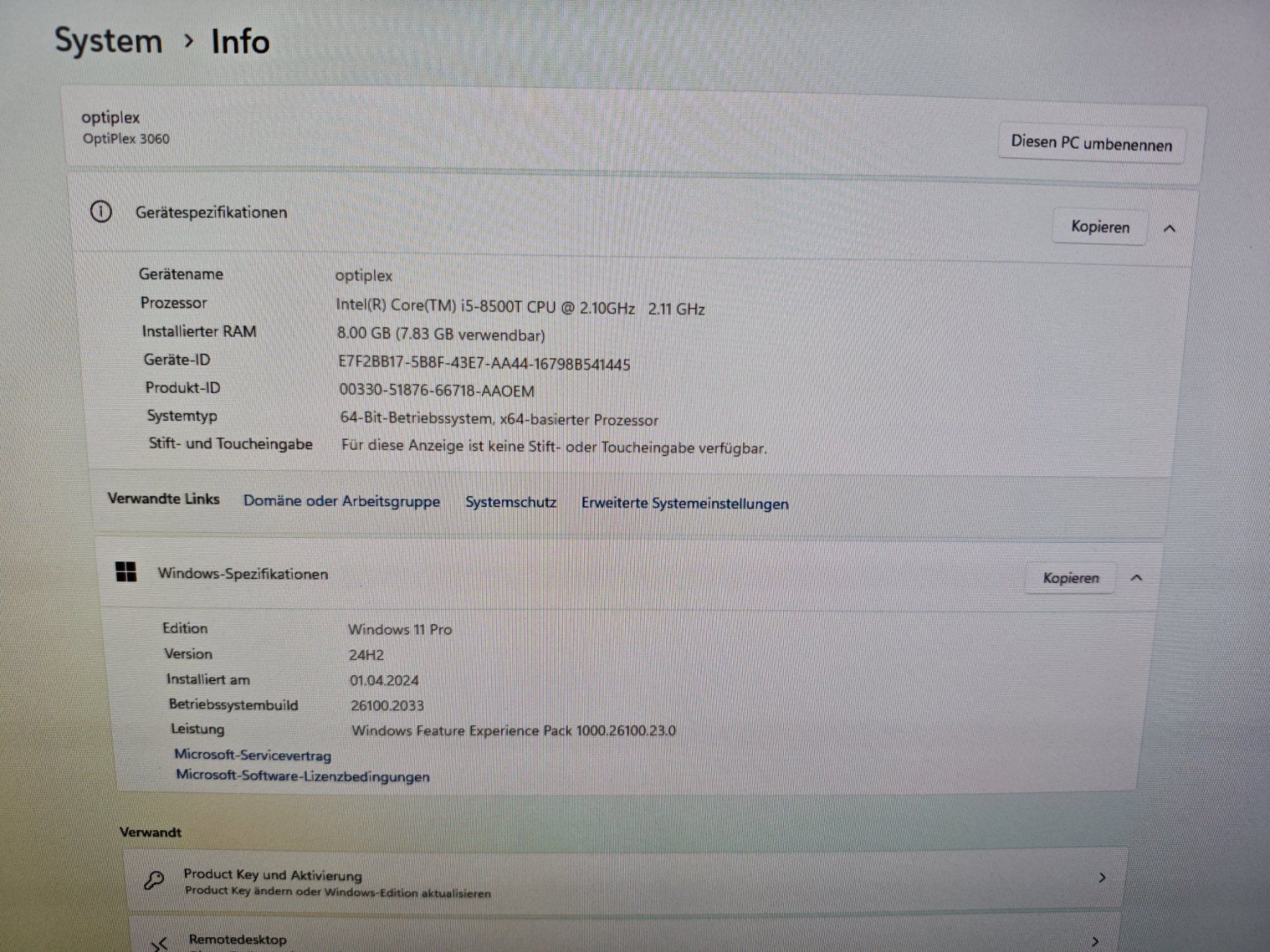Select the install date 01.04.2024
This screenshot has width=1270, height=952.
(384, 681)
